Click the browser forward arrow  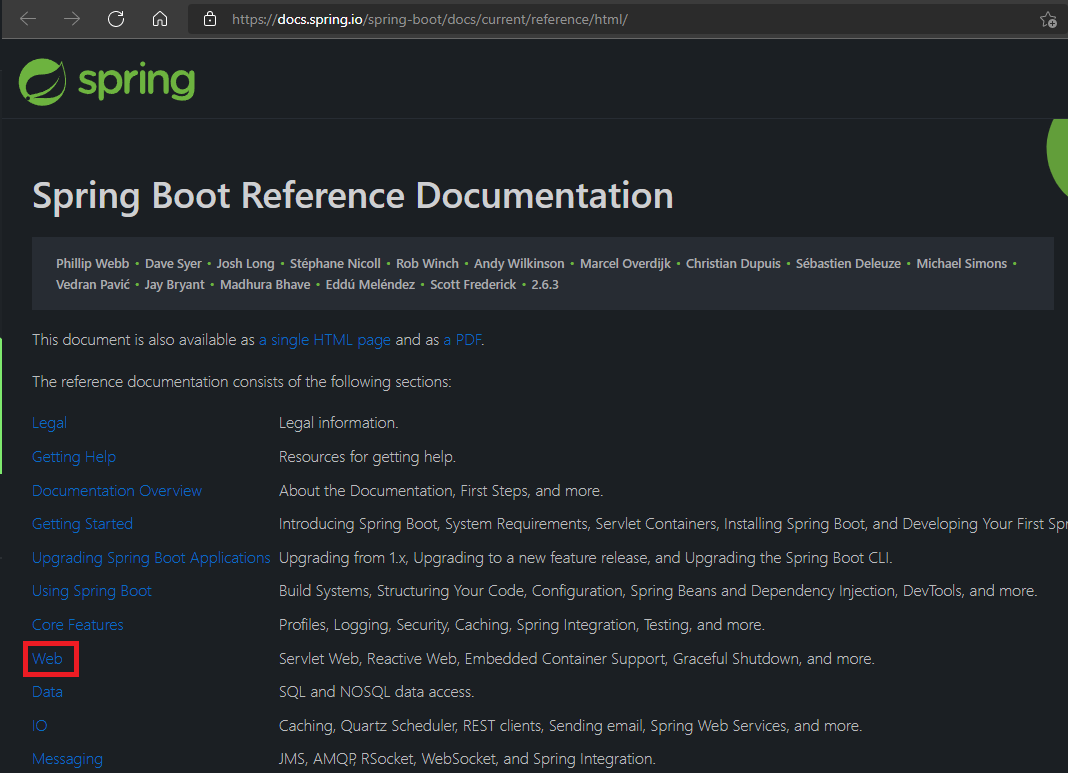click(x=72, y=19)
